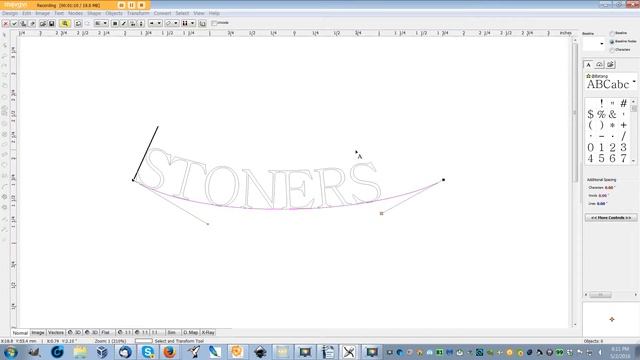
Task: Click the capture icon left of save
Action: click(43, 24)
